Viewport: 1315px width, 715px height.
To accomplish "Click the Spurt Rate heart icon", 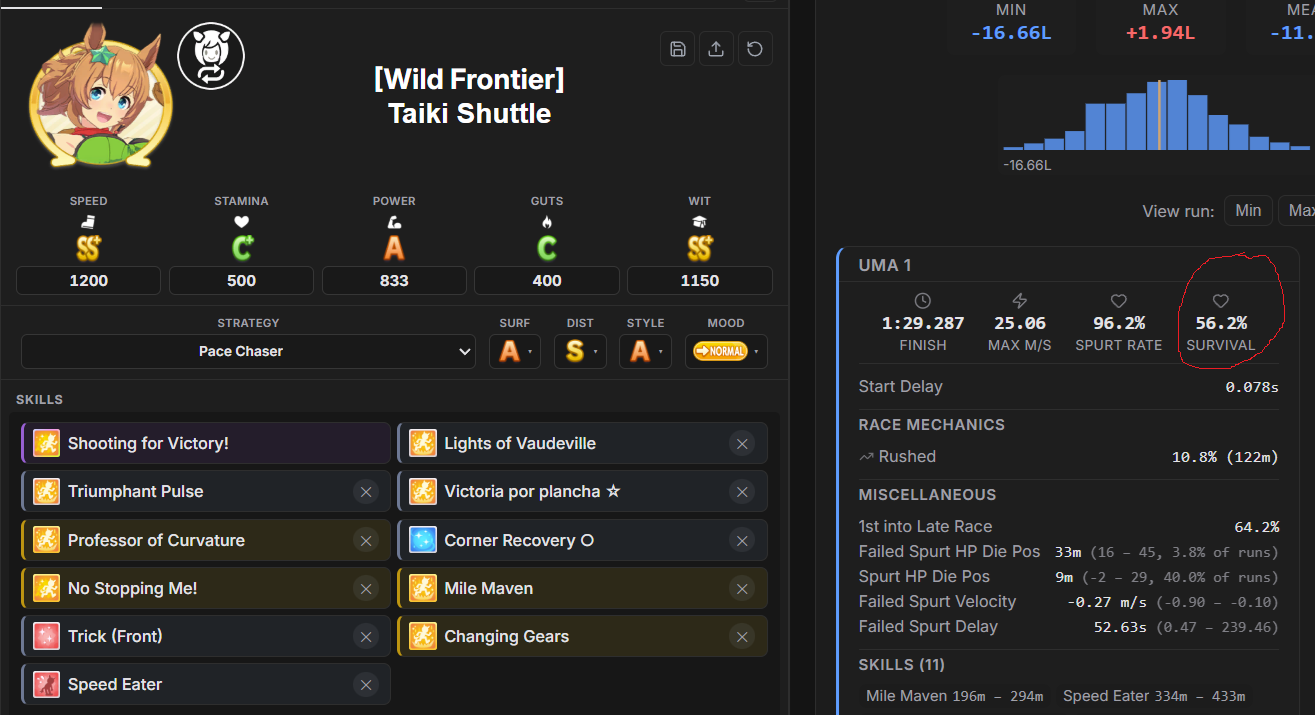I will click(1119, 301).
